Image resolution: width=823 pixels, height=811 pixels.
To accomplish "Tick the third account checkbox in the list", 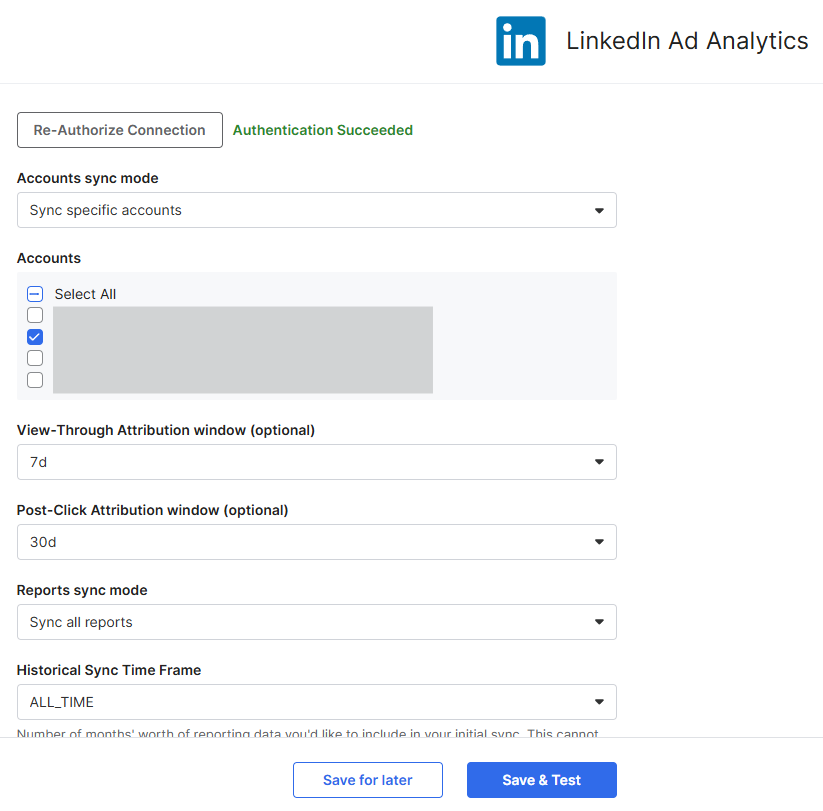I will (35, 358).
